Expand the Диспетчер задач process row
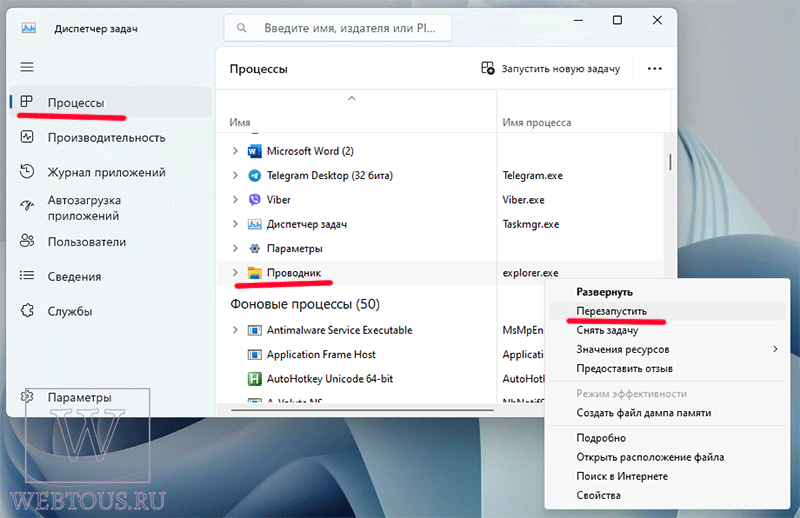800x518 pixels. (235, 224)
